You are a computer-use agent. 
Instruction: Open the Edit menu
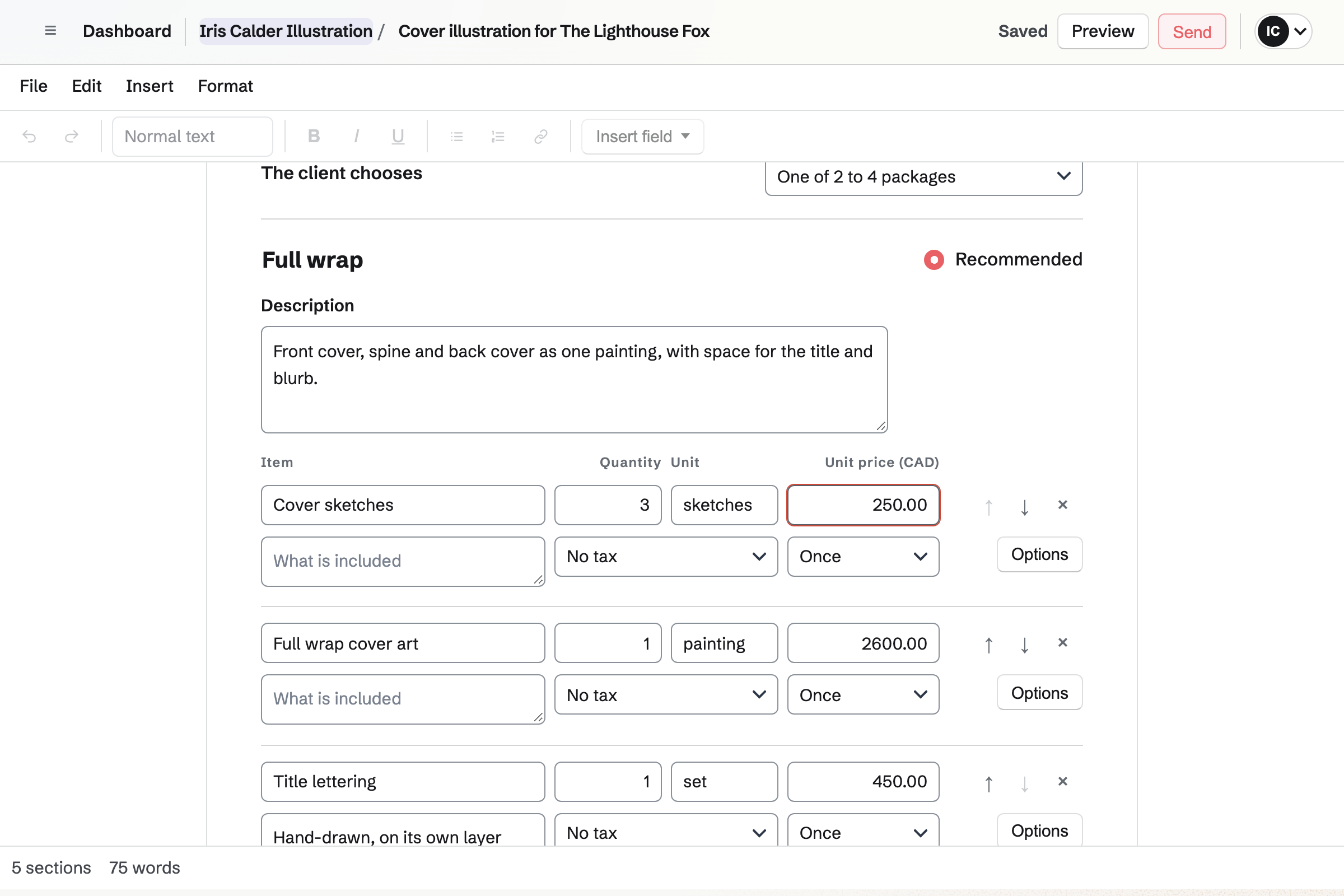(x=86, y=86)
